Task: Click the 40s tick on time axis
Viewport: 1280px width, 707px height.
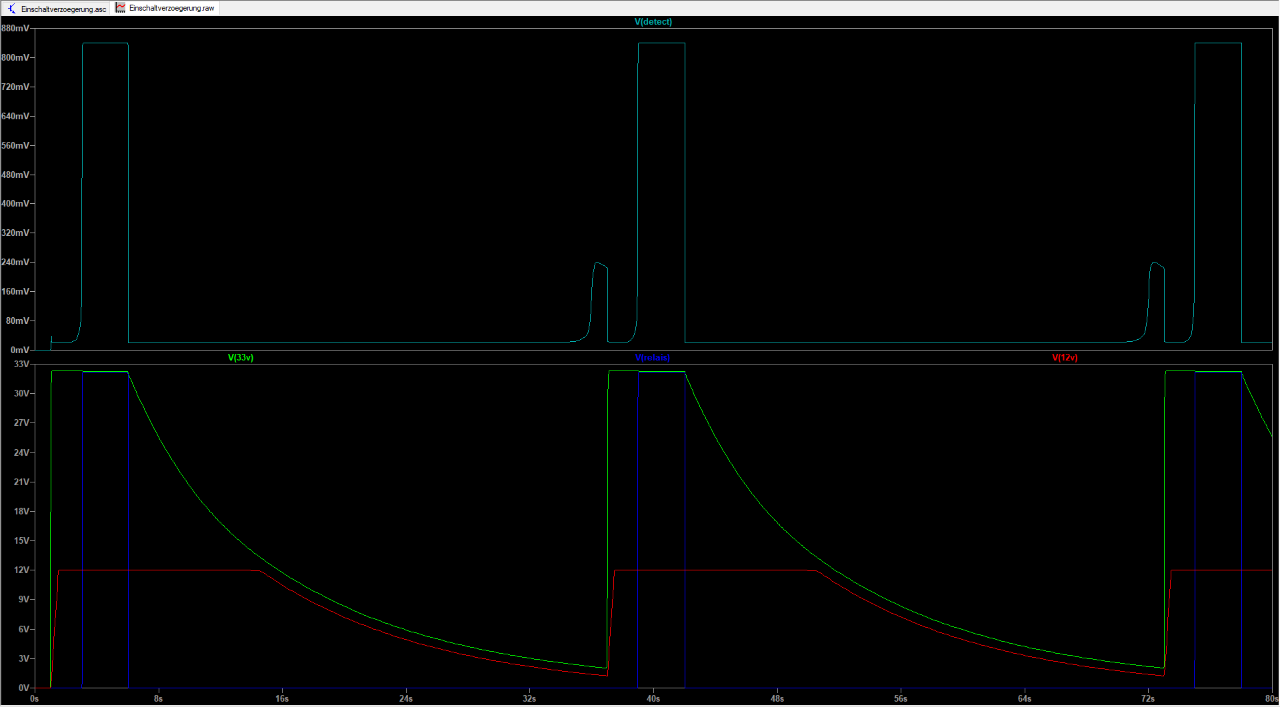Action: coord(653,698)
